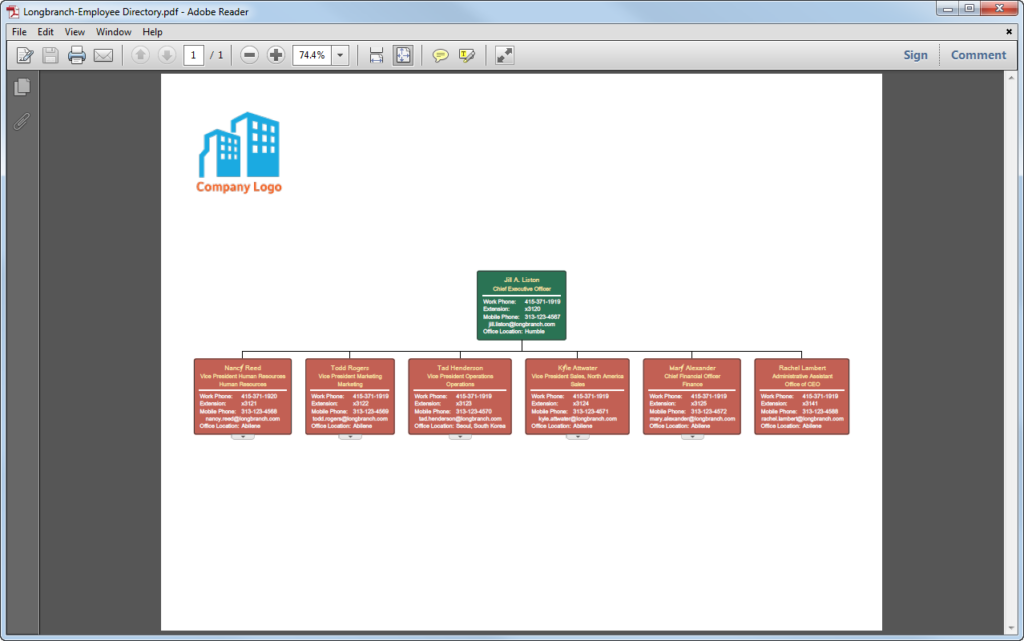Switch to read mode view
Screen dimensions: 1024x641
click(x=504, y=55)
